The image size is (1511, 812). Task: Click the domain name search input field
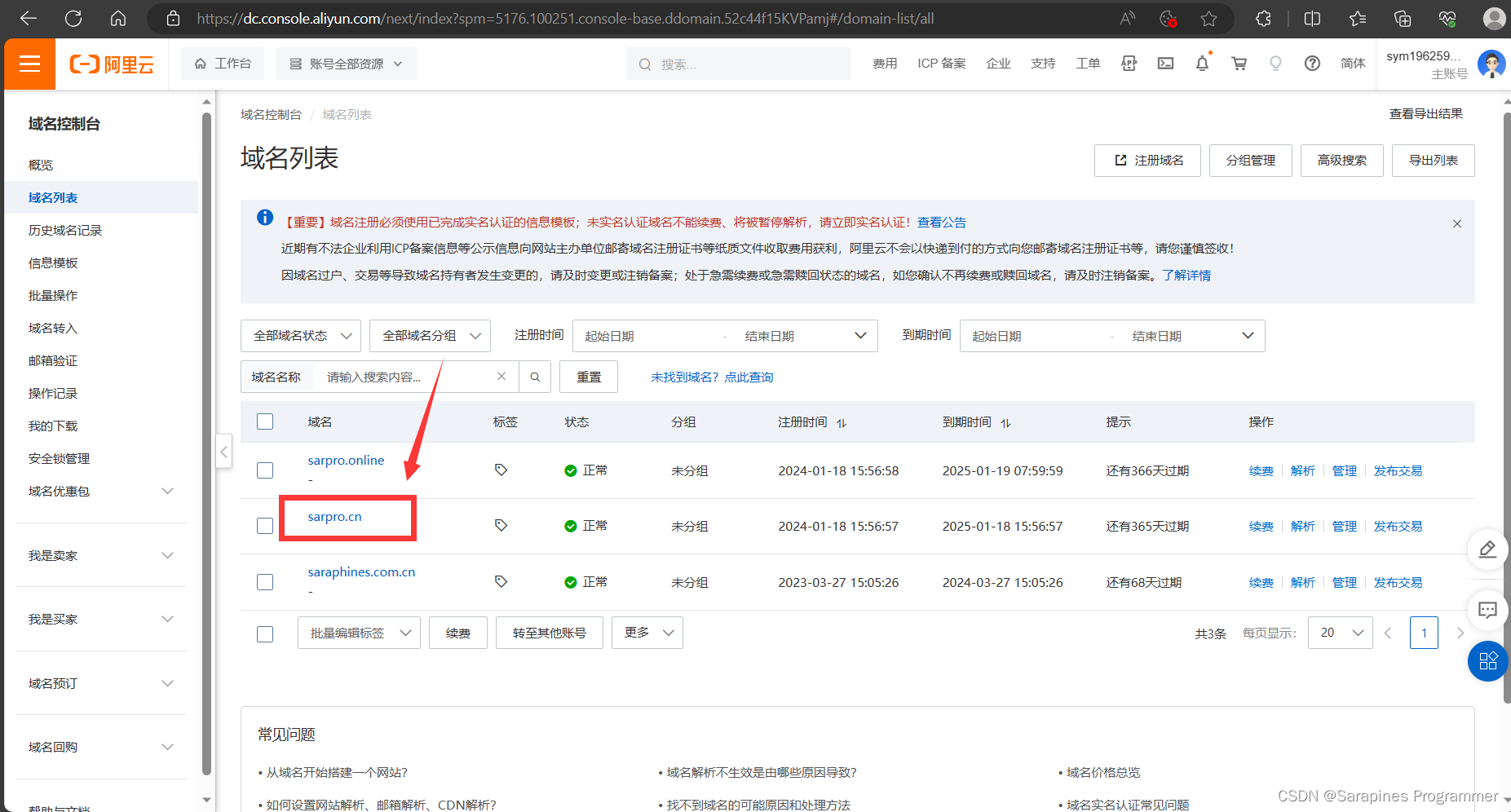(404, 377)
